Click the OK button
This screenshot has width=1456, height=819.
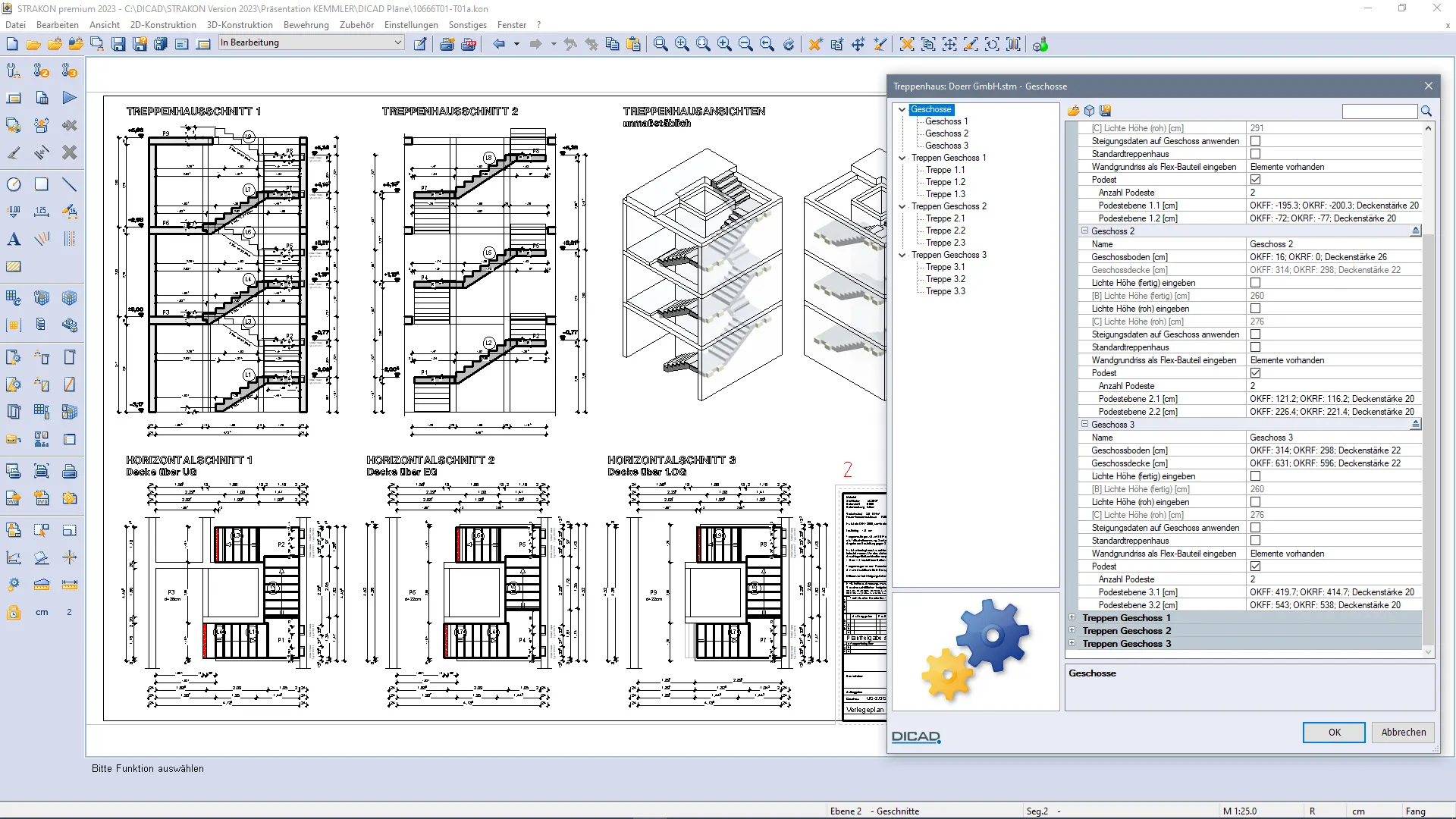point(1333,733)
